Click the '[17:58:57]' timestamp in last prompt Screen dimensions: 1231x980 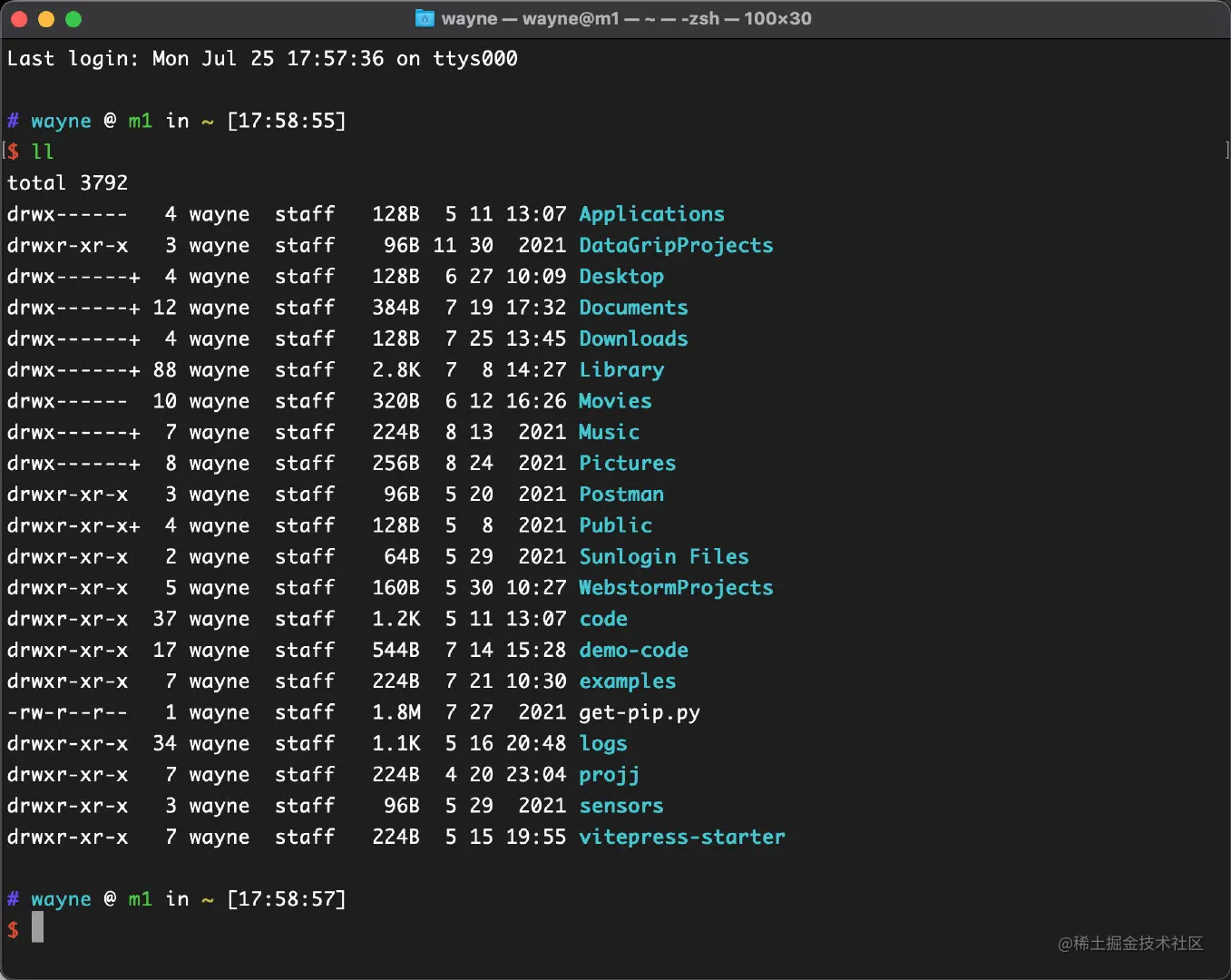click(287, 899)
